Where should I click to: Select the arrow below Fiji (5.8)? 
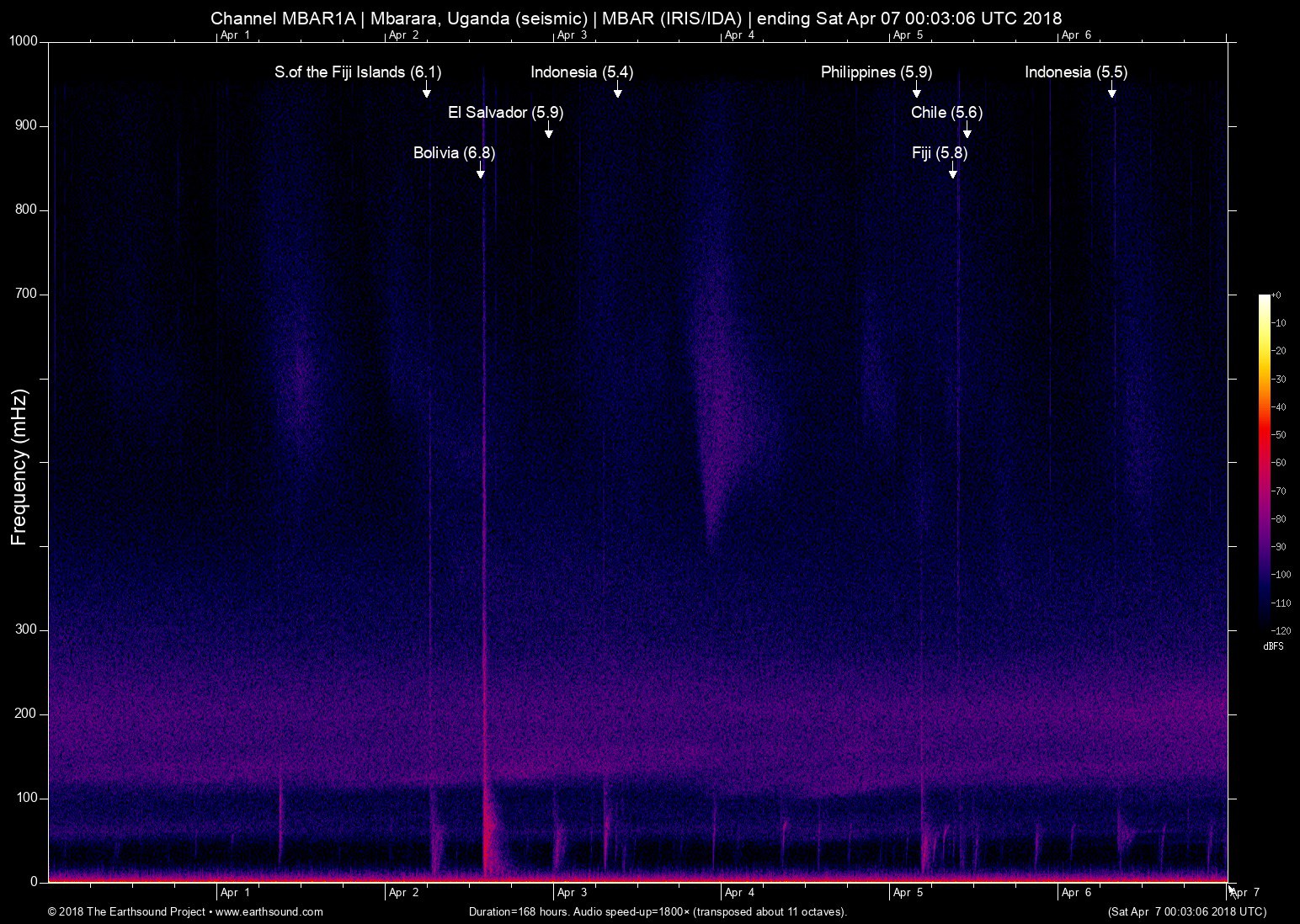pyautogui.click(x=952, y=172)
